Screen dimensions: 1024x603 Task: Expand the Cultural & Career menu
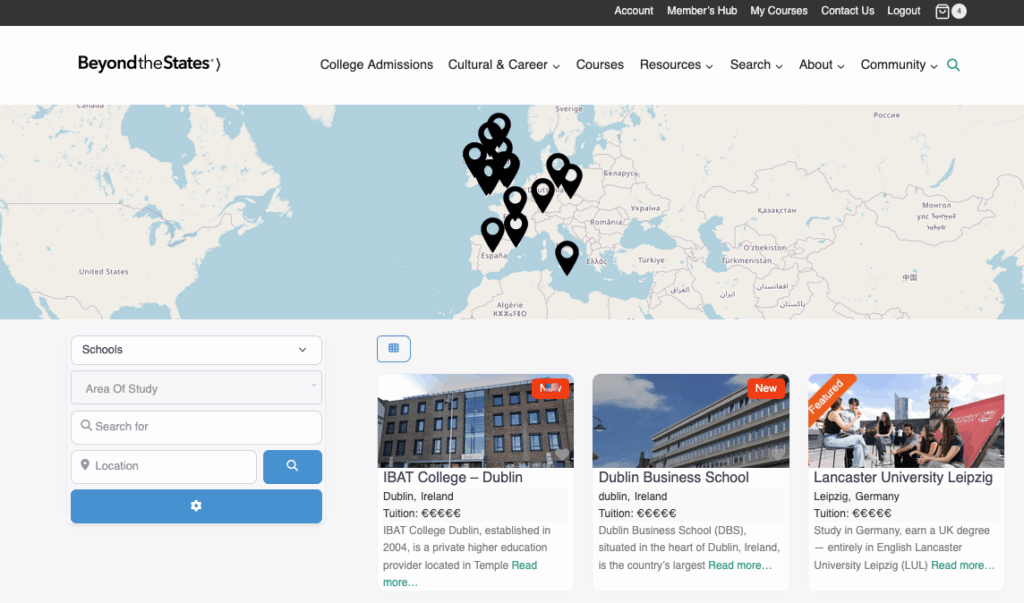pyautogui.click(x=504, y=65)
